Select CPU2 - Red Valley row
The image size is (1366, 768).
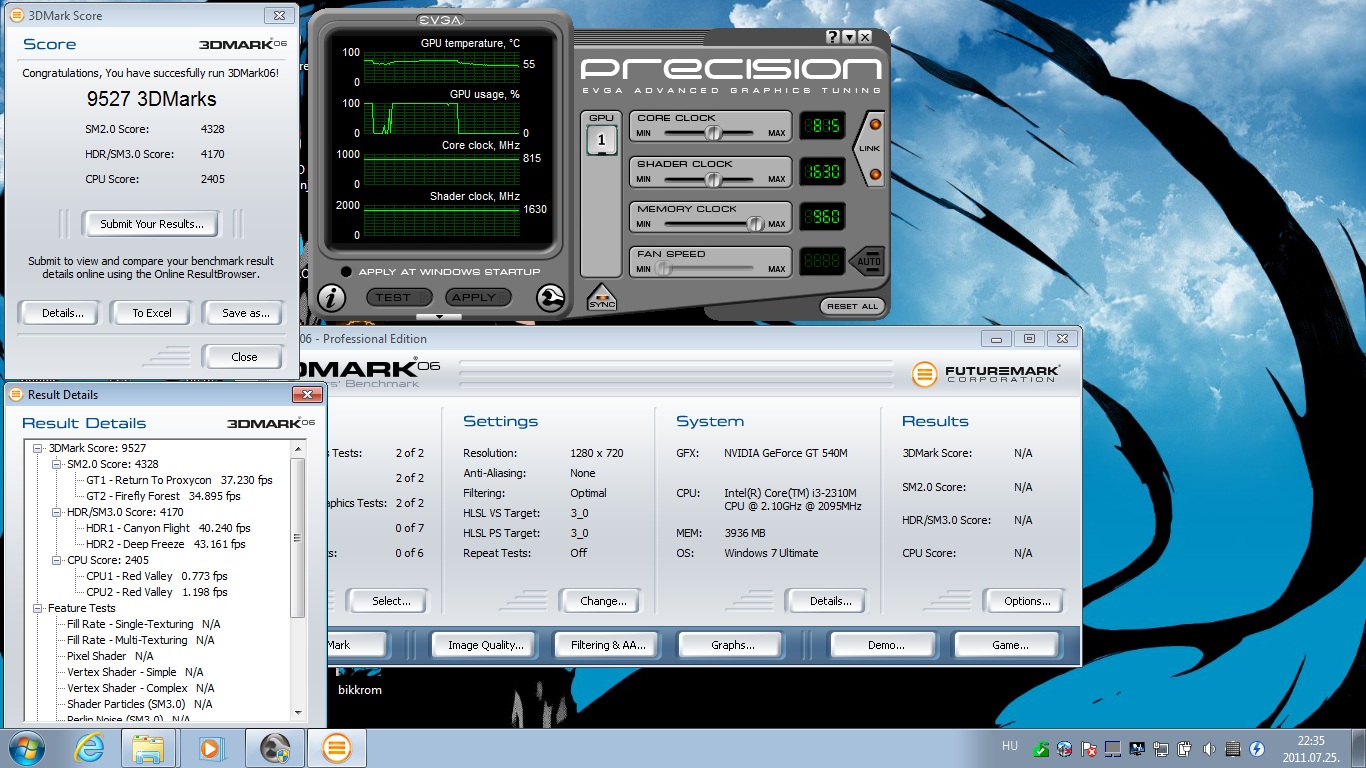click(157, 592)
